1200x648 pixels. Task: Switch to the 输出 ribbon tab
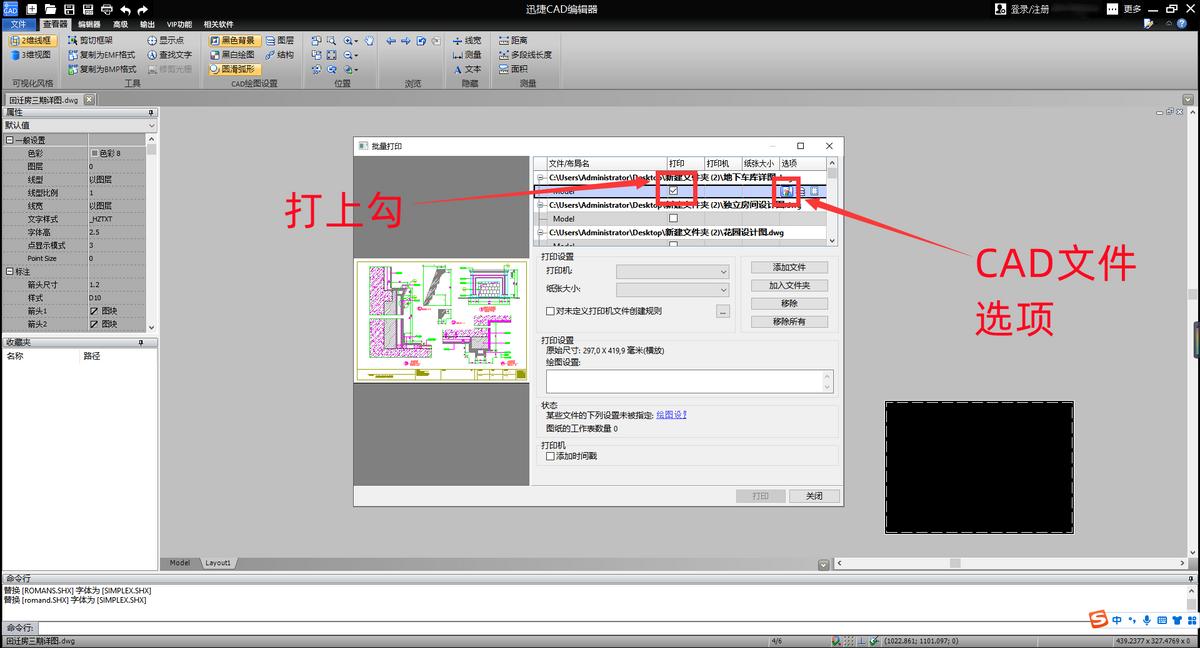(146, 23)
